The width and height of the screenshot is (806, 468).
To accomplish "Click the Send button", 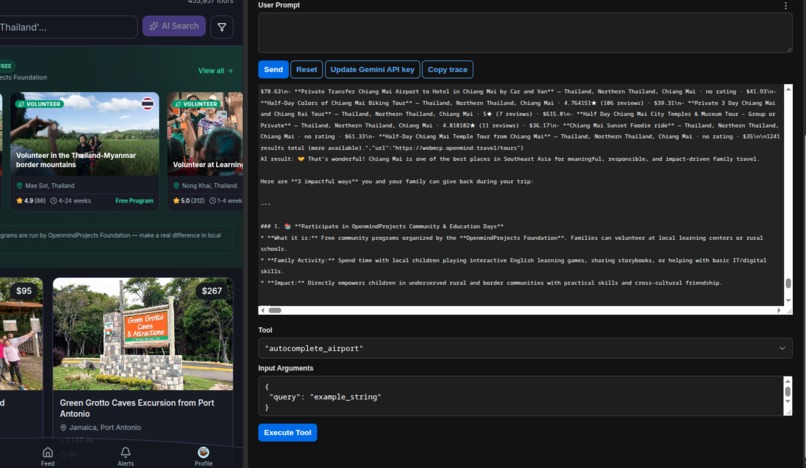I will [x=273, y=69].
